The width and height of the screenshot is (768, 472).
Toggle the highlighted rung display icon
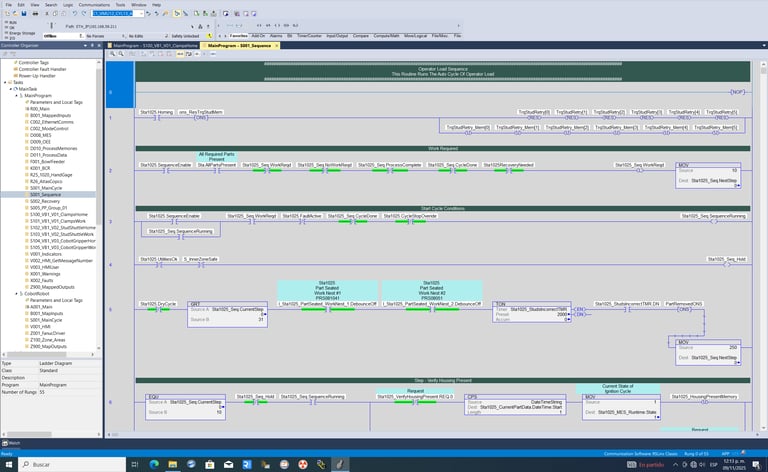click(x=180, y=54)
